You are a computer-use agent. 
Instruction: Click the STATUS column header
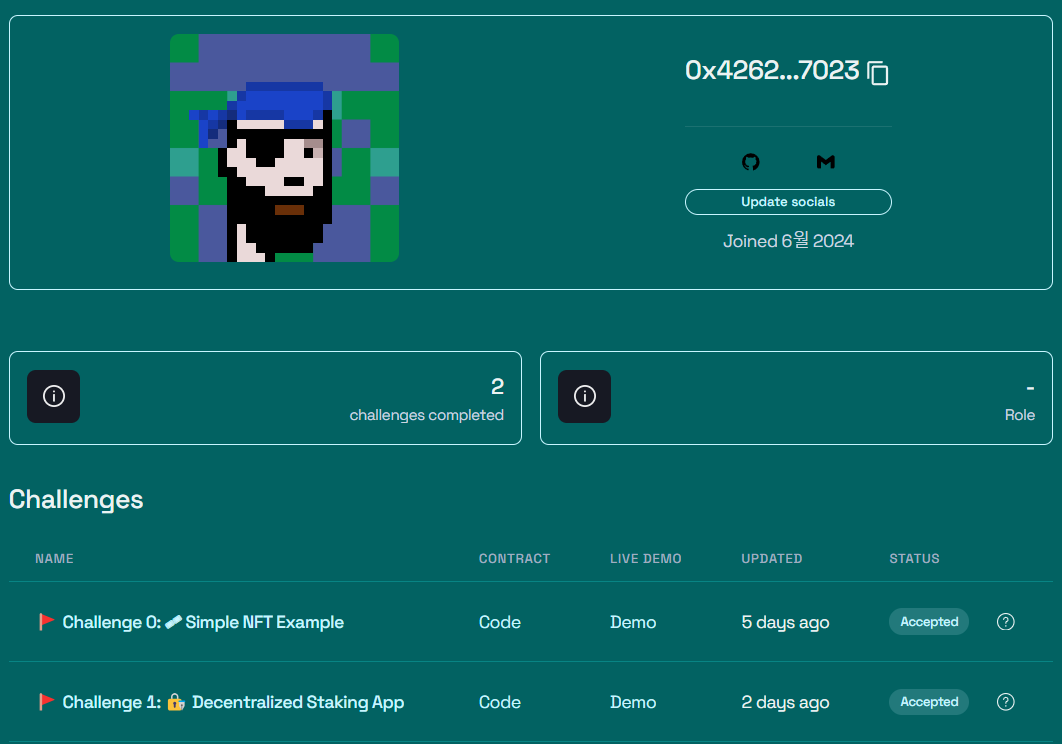point(914,558)
